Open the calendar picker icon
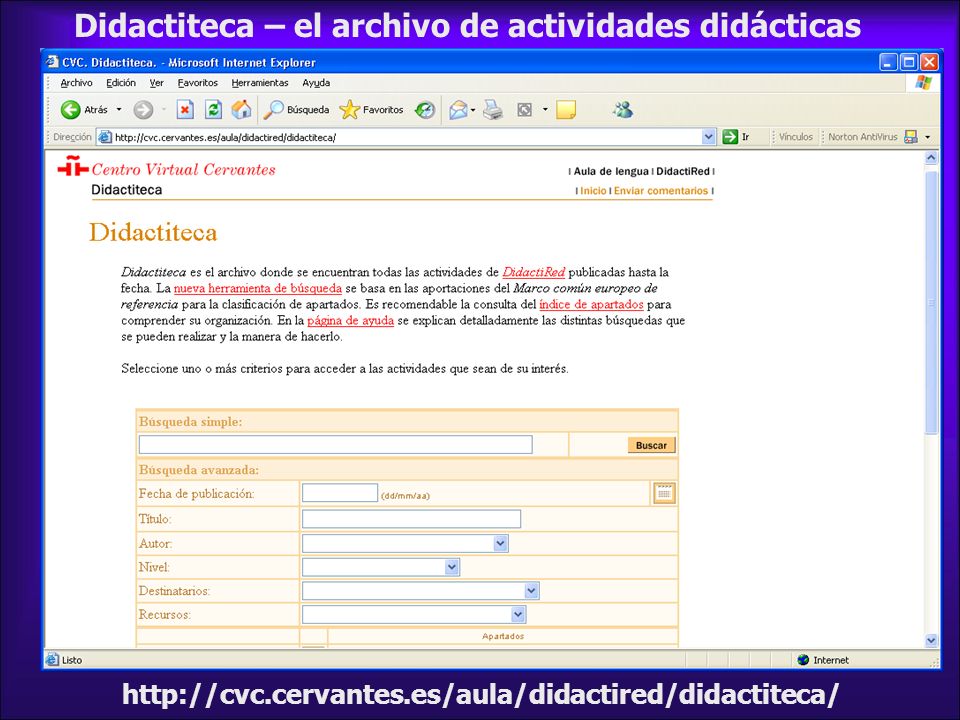960x720 pixels. click(664, 493)
